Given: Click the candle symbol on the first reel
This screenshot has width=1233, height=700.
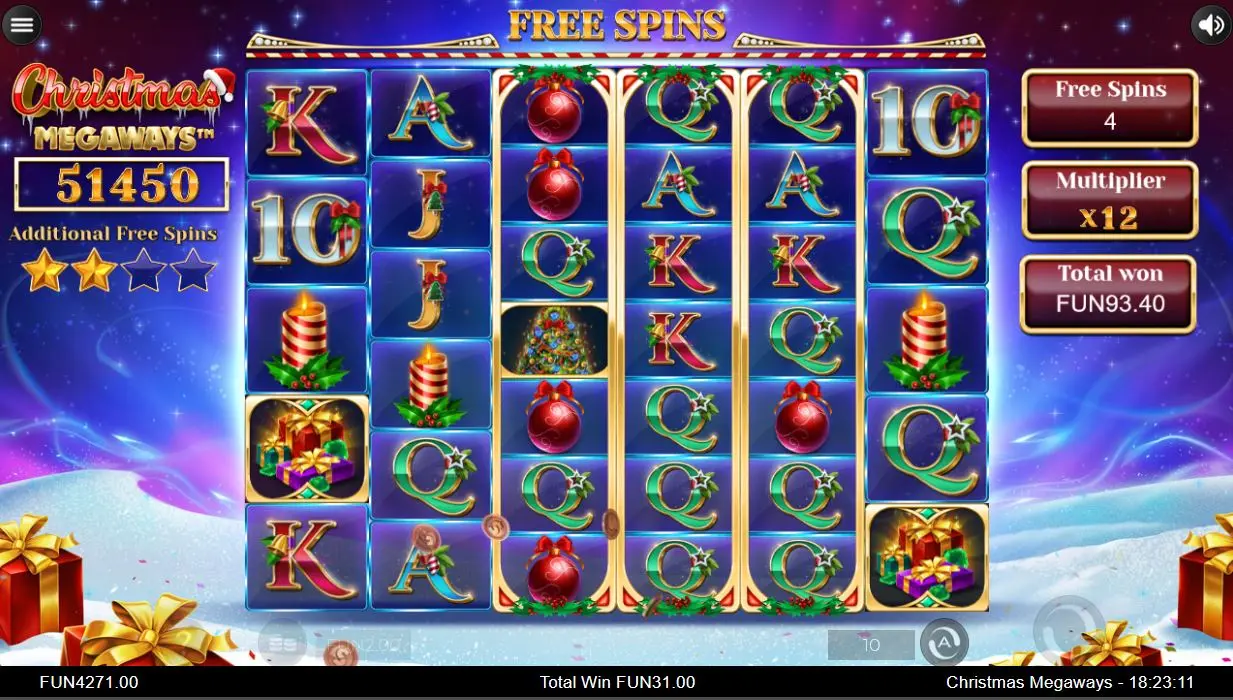Looking at the screenshot, I should pyautogui.click(x=307, y=340).
